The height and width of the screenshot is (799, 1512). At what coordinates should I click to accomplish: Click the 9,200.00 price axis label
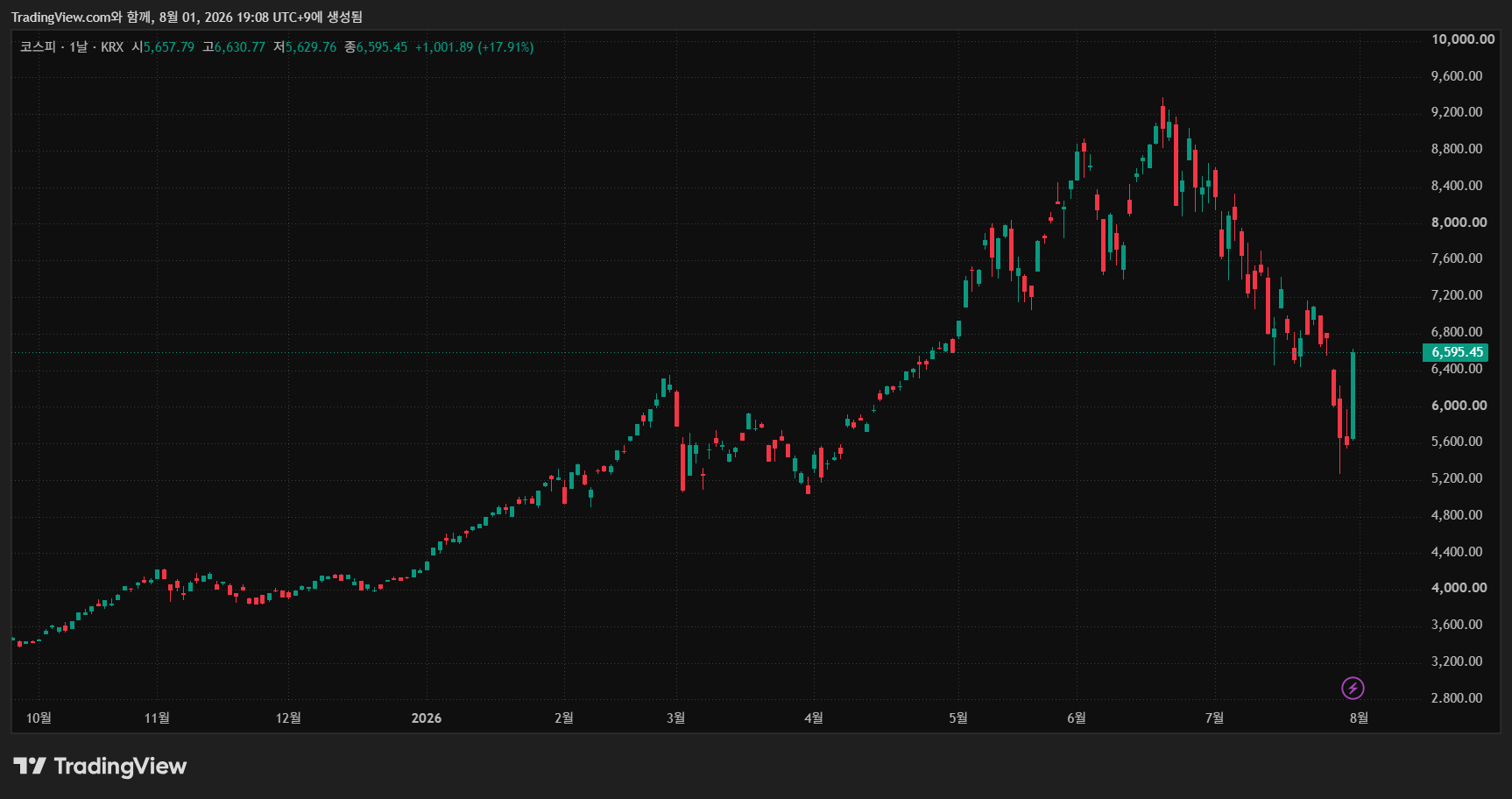tap(1457, 112)
